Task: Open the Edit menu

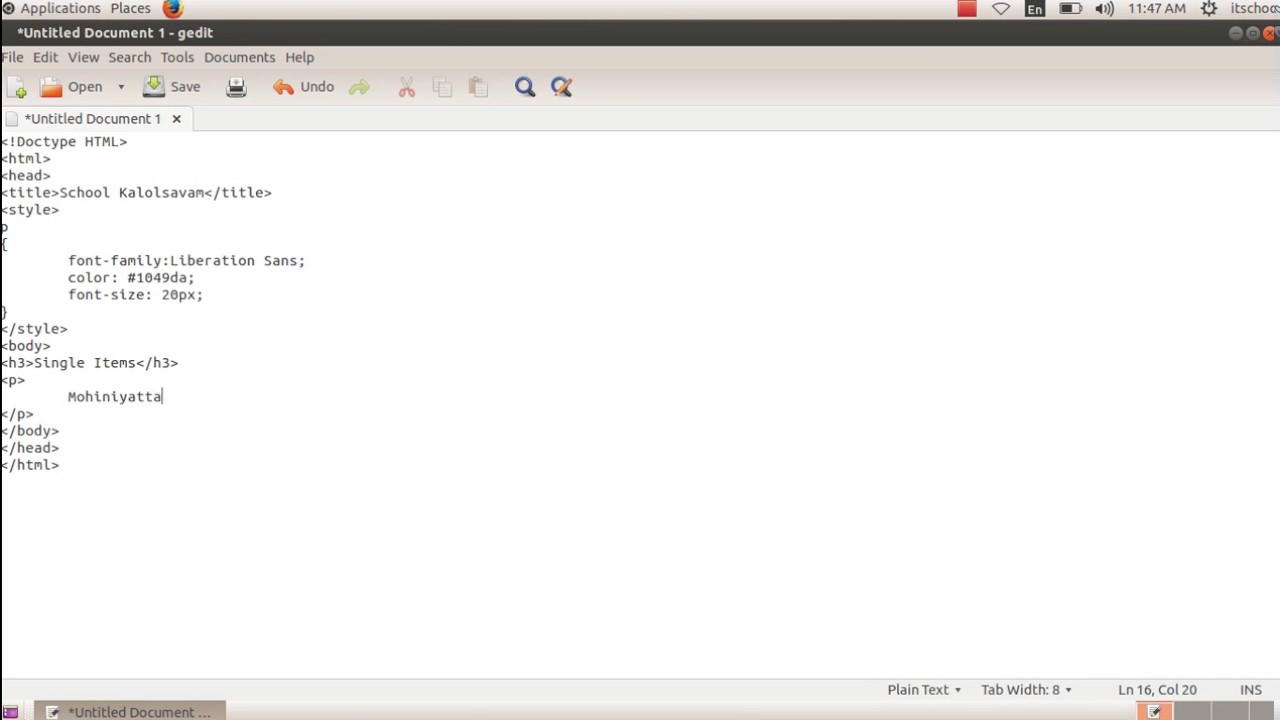Action: 45,57
